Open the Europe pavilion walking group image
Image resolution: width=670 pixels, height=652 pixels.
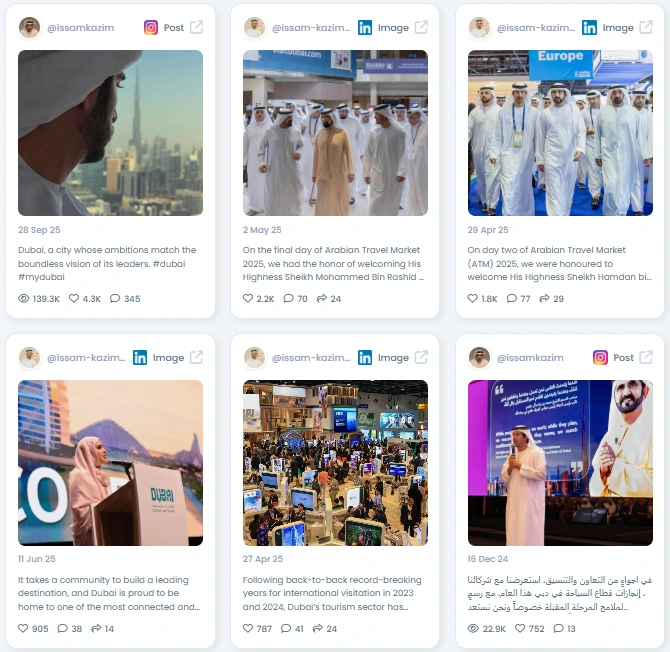(560, 133)
